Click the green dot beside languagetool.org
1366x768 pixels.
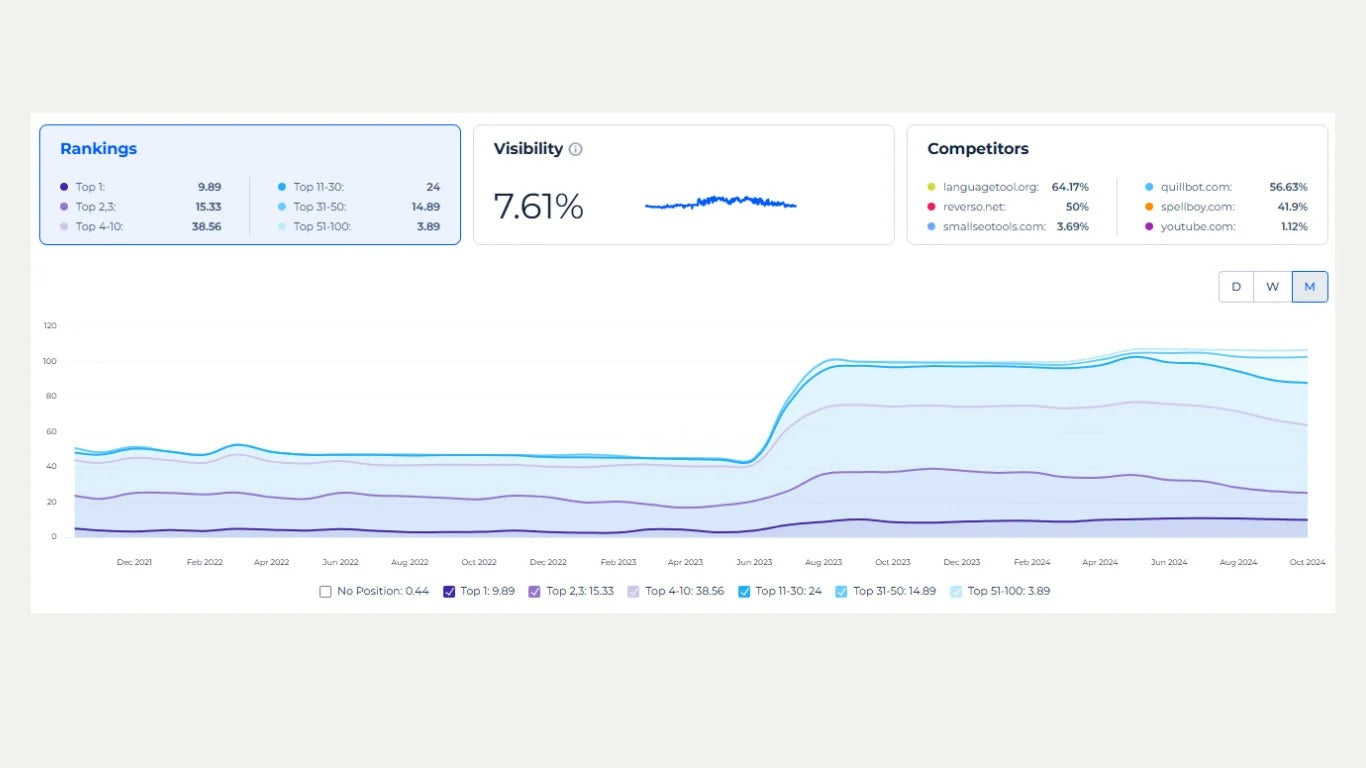931,187
